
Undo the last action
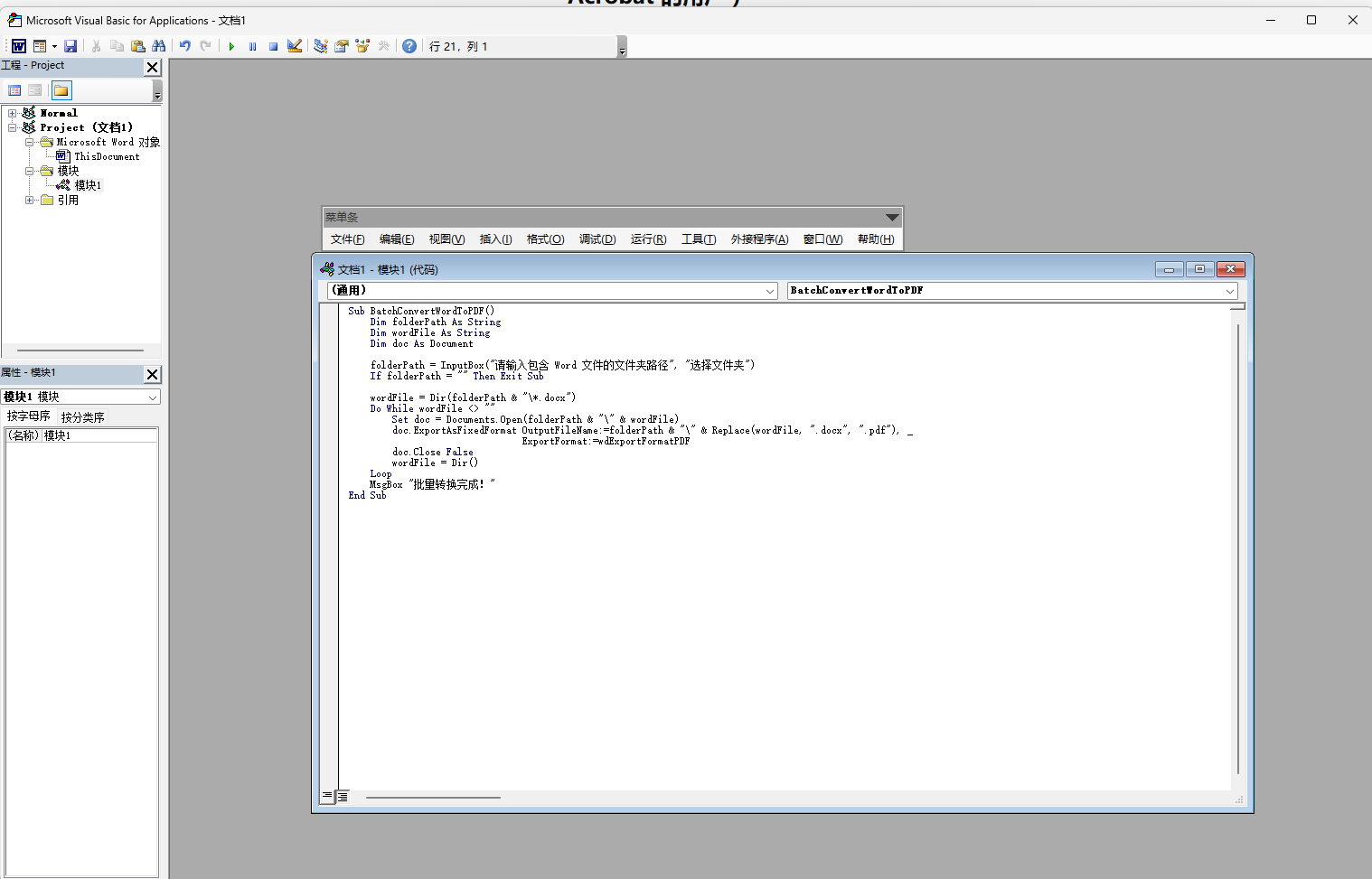tap(184, 46)
